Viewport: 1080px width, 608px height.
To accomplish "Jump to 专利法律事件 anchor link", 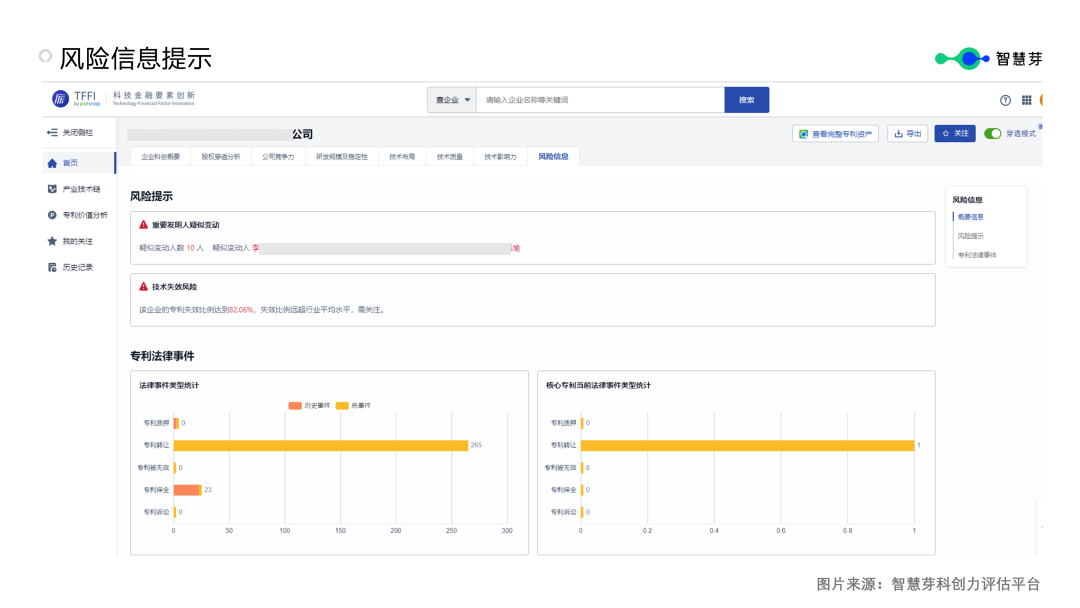I will (976, 255).
